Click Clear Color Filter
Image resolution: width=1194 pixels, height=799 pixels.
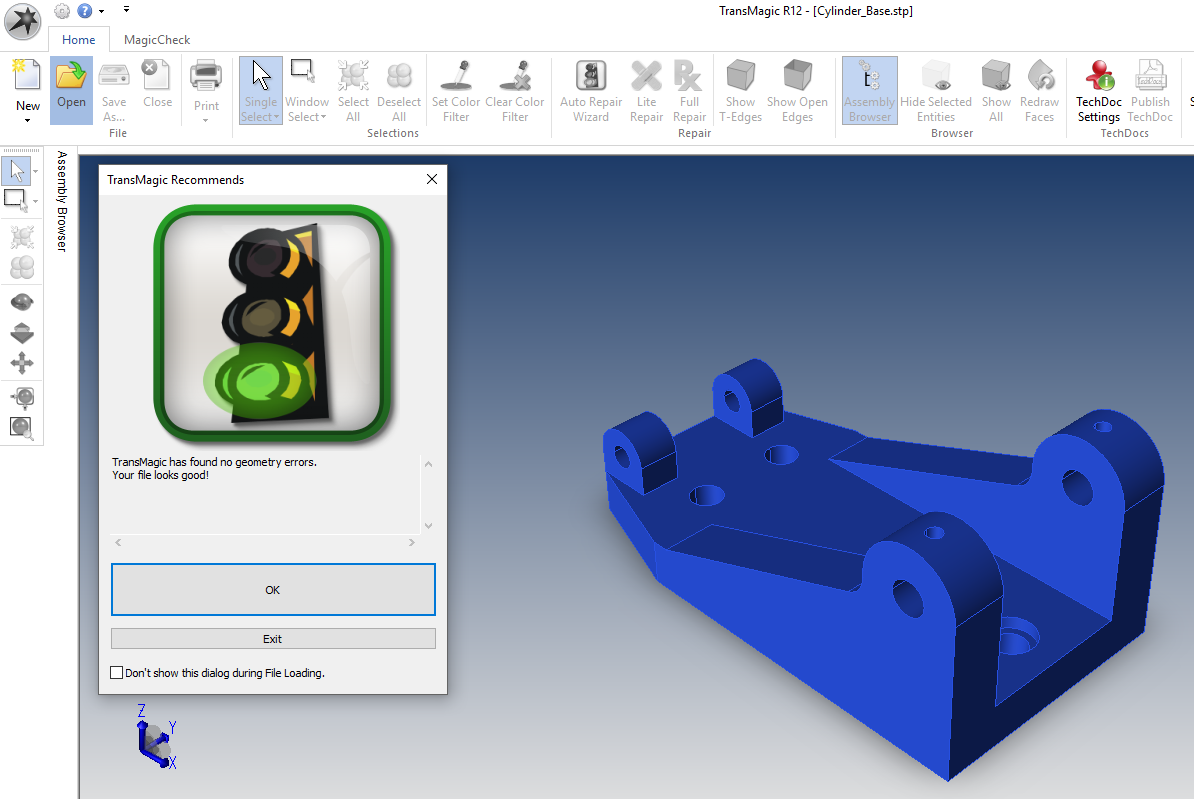click(515, 90)
